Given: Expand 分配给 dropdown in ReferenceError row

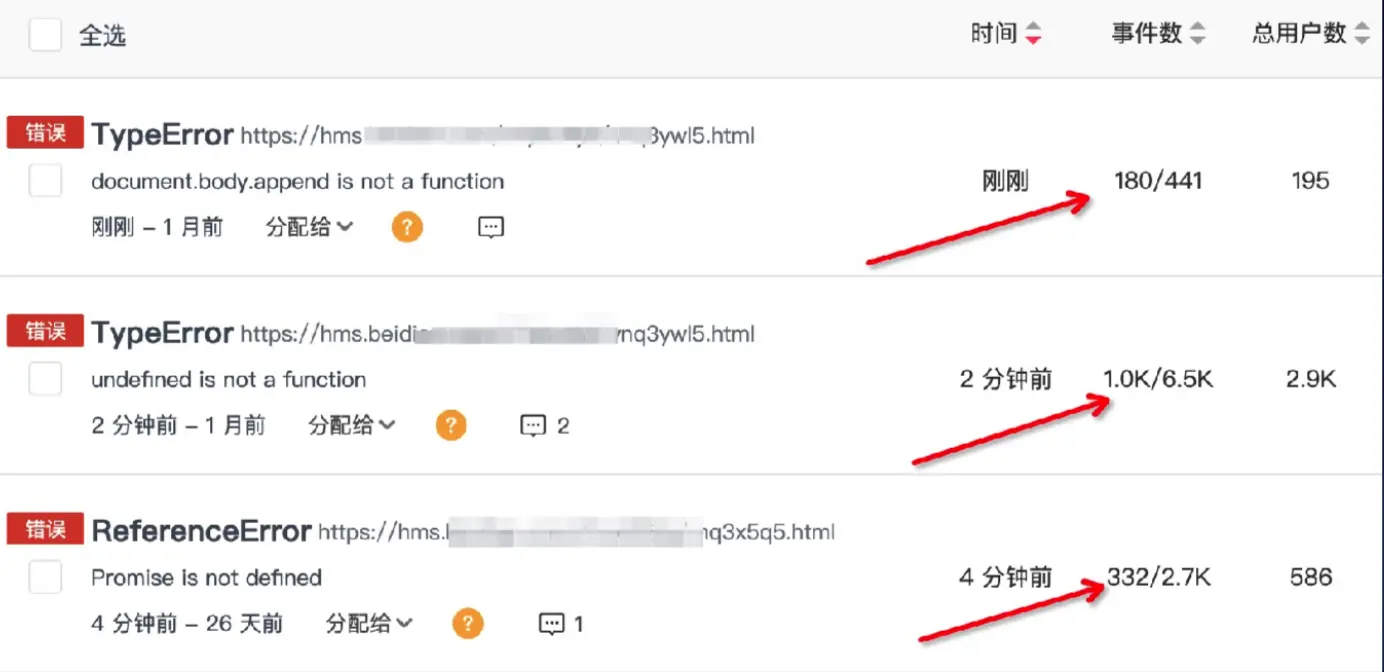Looking at the screenshot, I should click(x=369, y=623).
